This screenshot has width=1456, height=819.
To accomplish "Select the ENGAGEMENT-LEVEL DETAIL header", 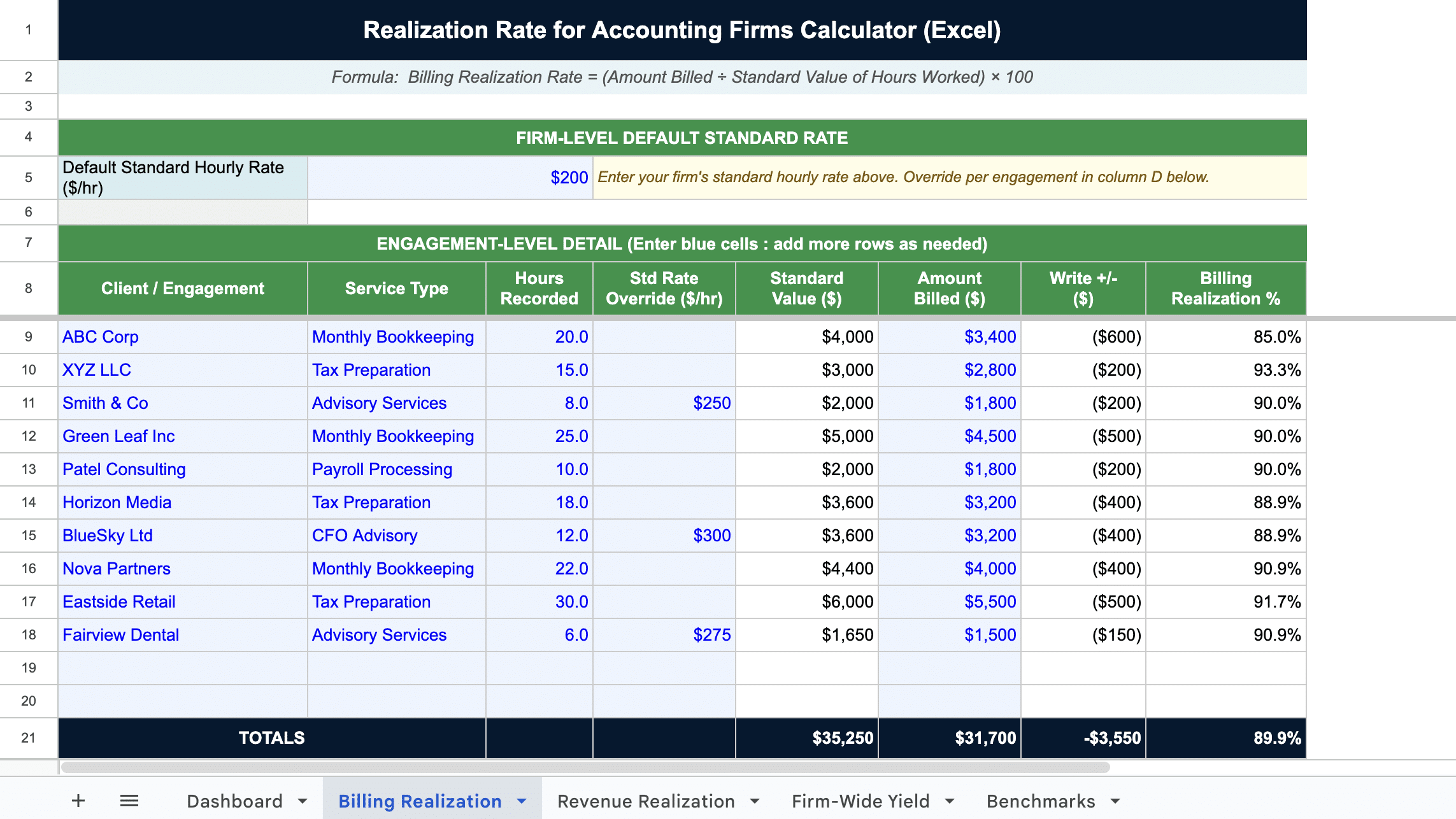I will click(x=682, y=243).
